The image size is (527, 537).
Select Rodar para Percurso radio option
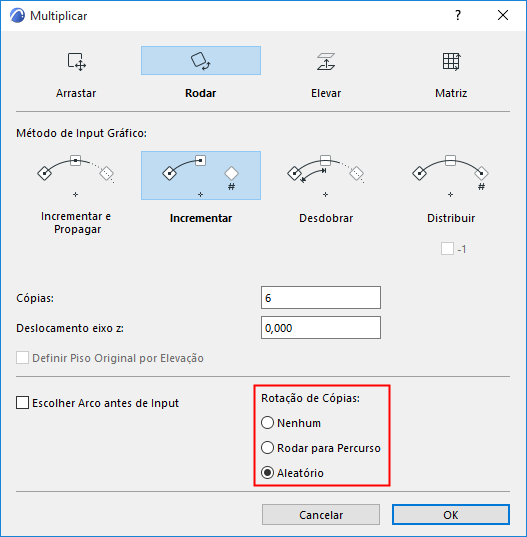click(x=267, y=448)
